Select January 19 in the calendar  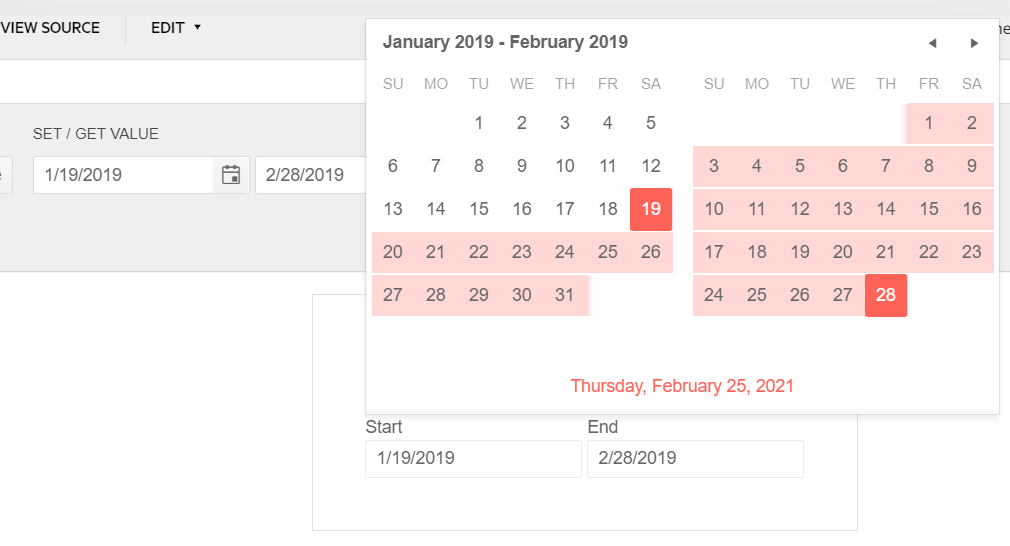coord(651,209)
